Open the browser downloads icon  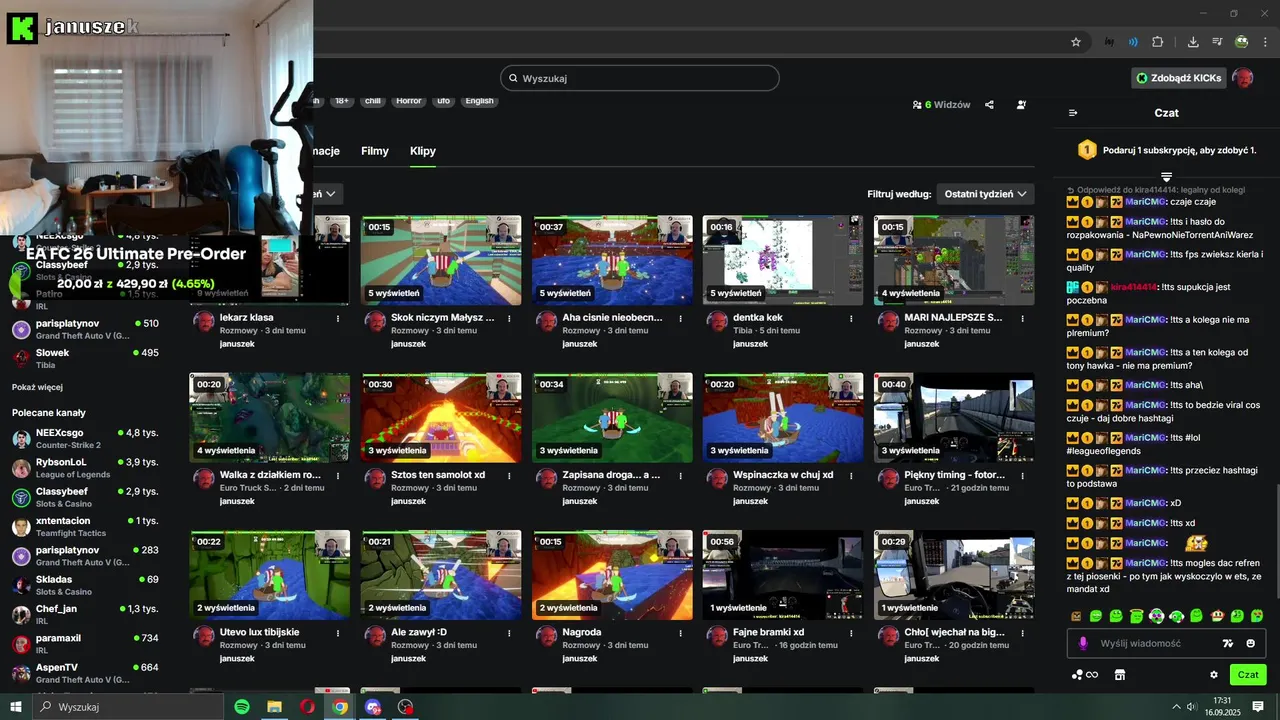[x=1193, y=42]
